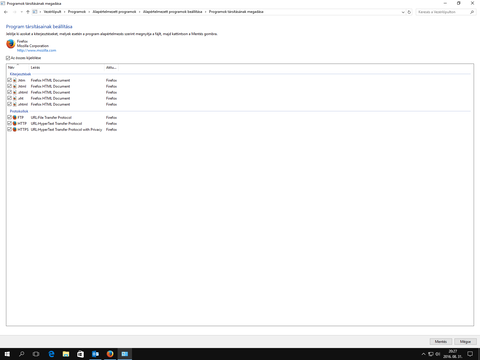Open the address bar history dropdown
The height and width of the screenshot is (360, 480).
pyautogui.click(x=403, y=12)
